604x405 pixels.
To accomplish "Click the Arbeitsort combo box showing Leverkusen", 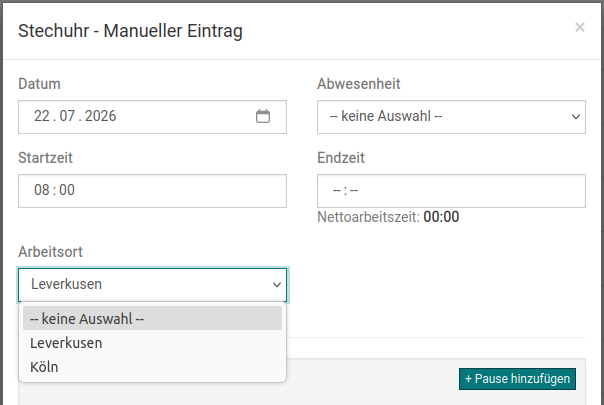I will point(152,285).
